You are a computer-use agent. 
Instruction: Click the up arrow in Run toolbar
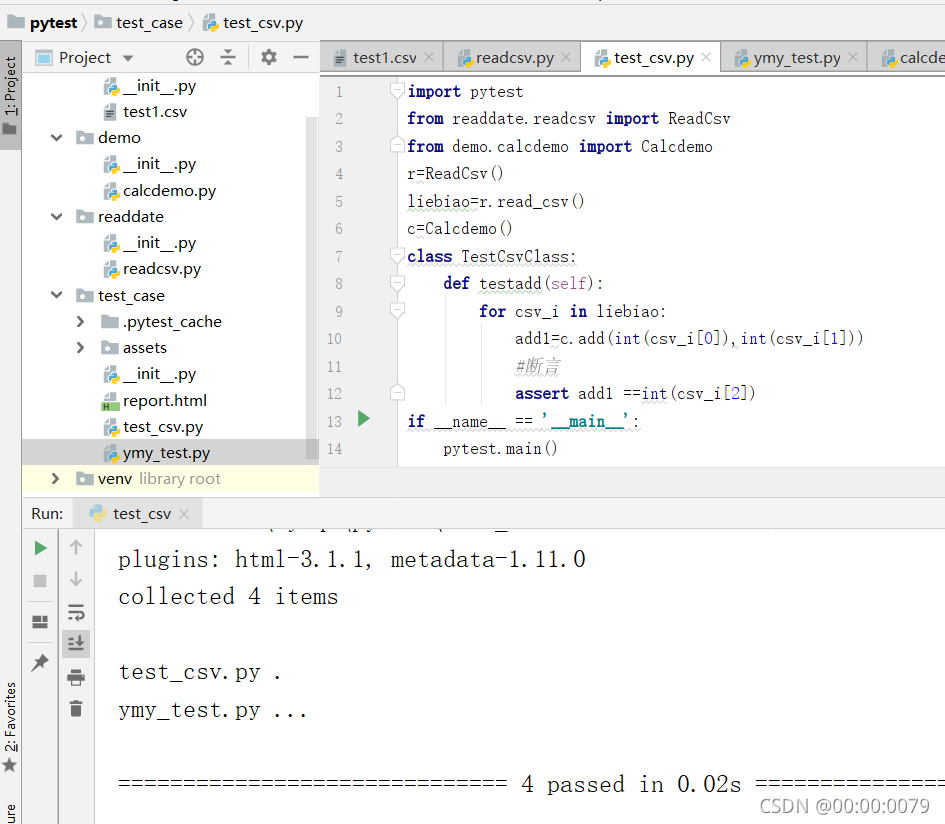coord(76,547)
